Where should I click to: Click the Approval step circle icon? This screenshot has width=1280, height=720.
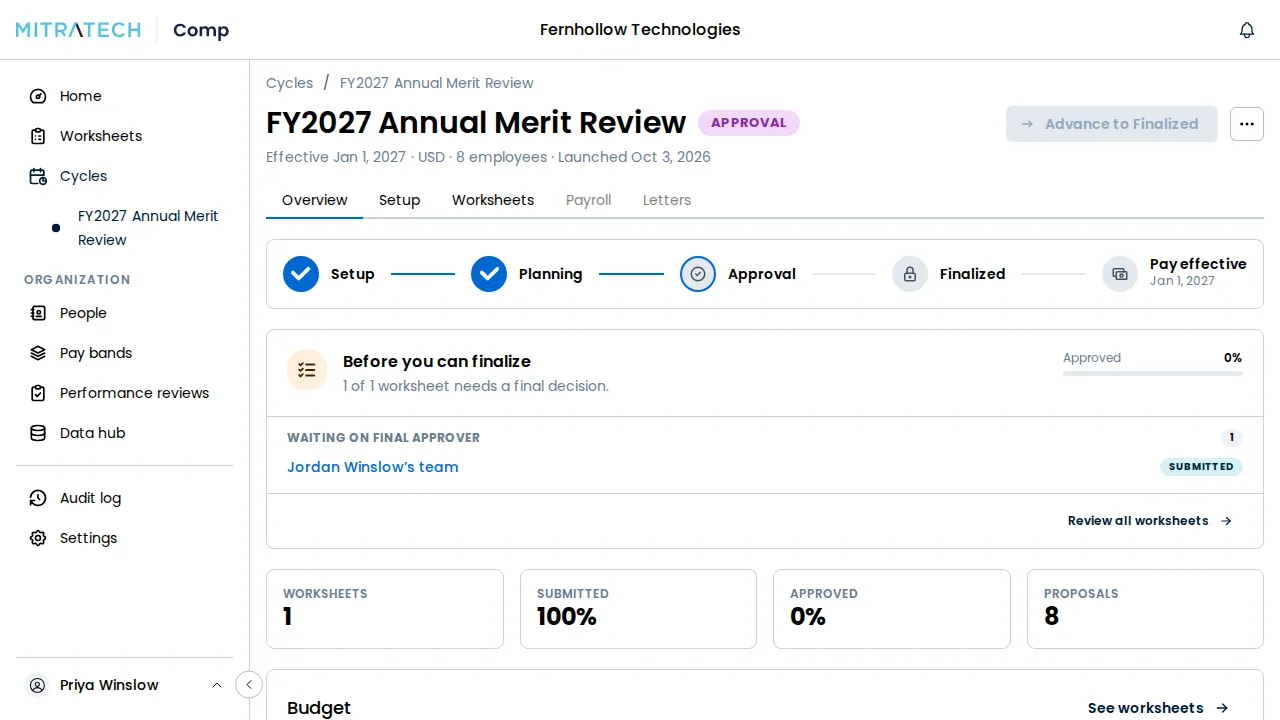698,274
